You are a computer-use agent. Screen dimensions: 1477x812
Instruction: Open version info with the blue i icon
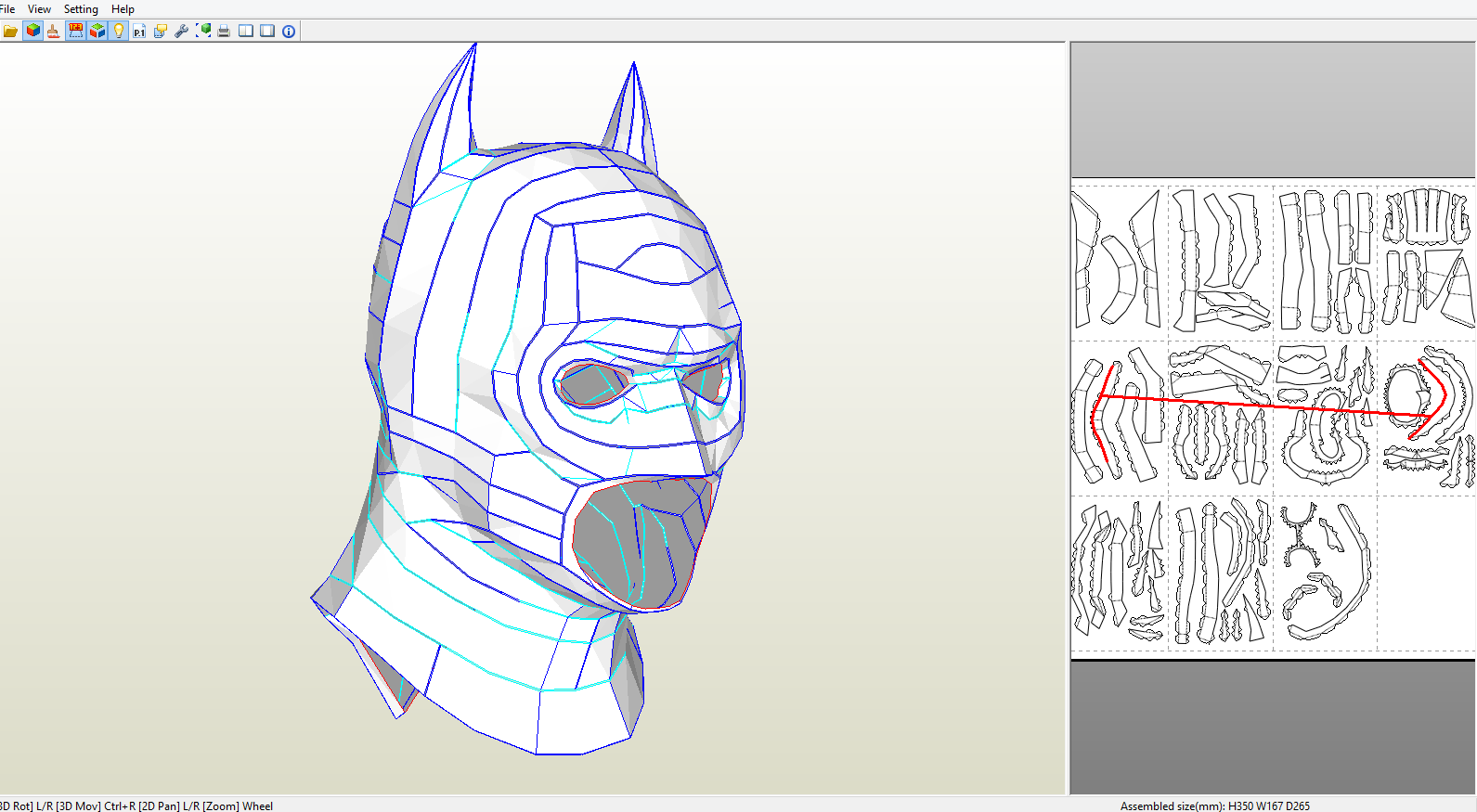(289, 31)
